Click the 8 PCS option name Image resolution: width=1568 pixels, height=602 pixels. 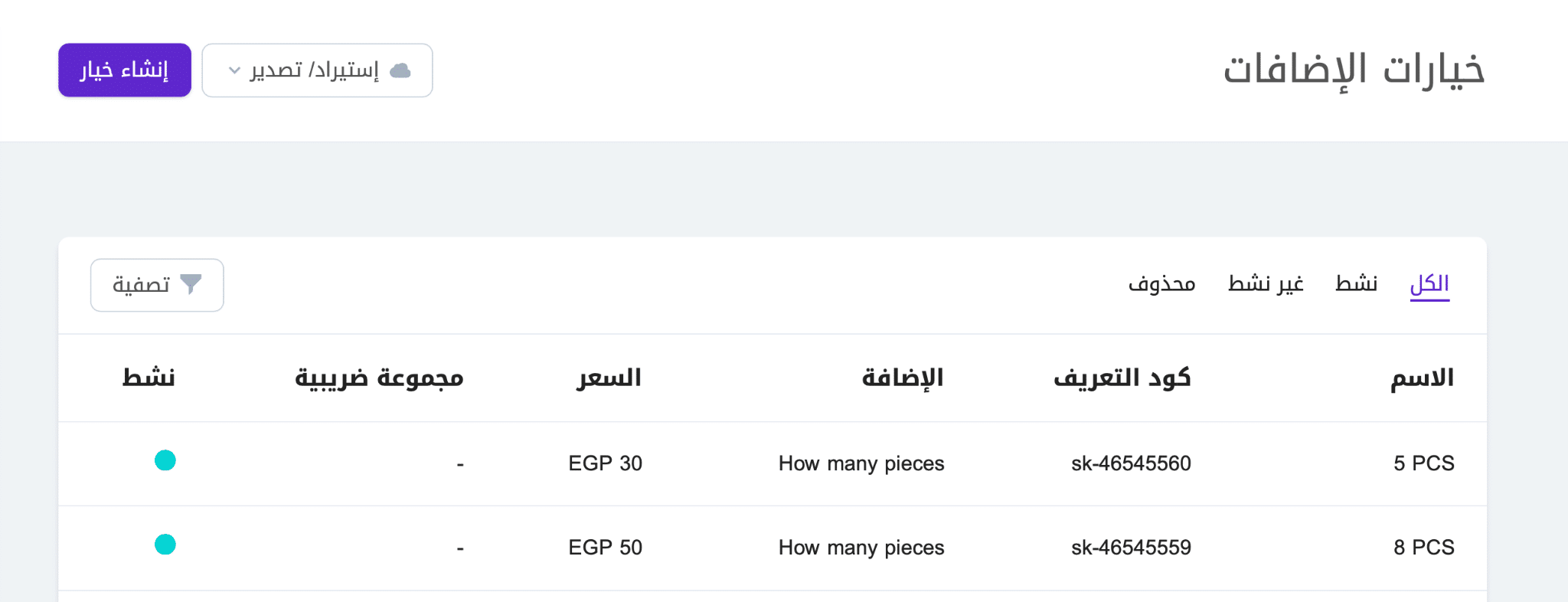[1423, 547]
